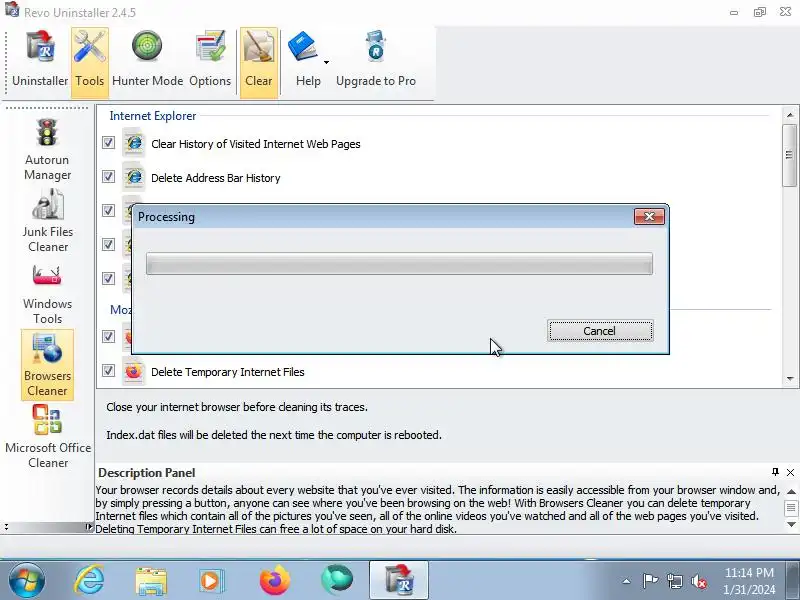The image size is (800, 600).
Task: Launch Internet Explorer from the taskbar
Action: point(89,580)
